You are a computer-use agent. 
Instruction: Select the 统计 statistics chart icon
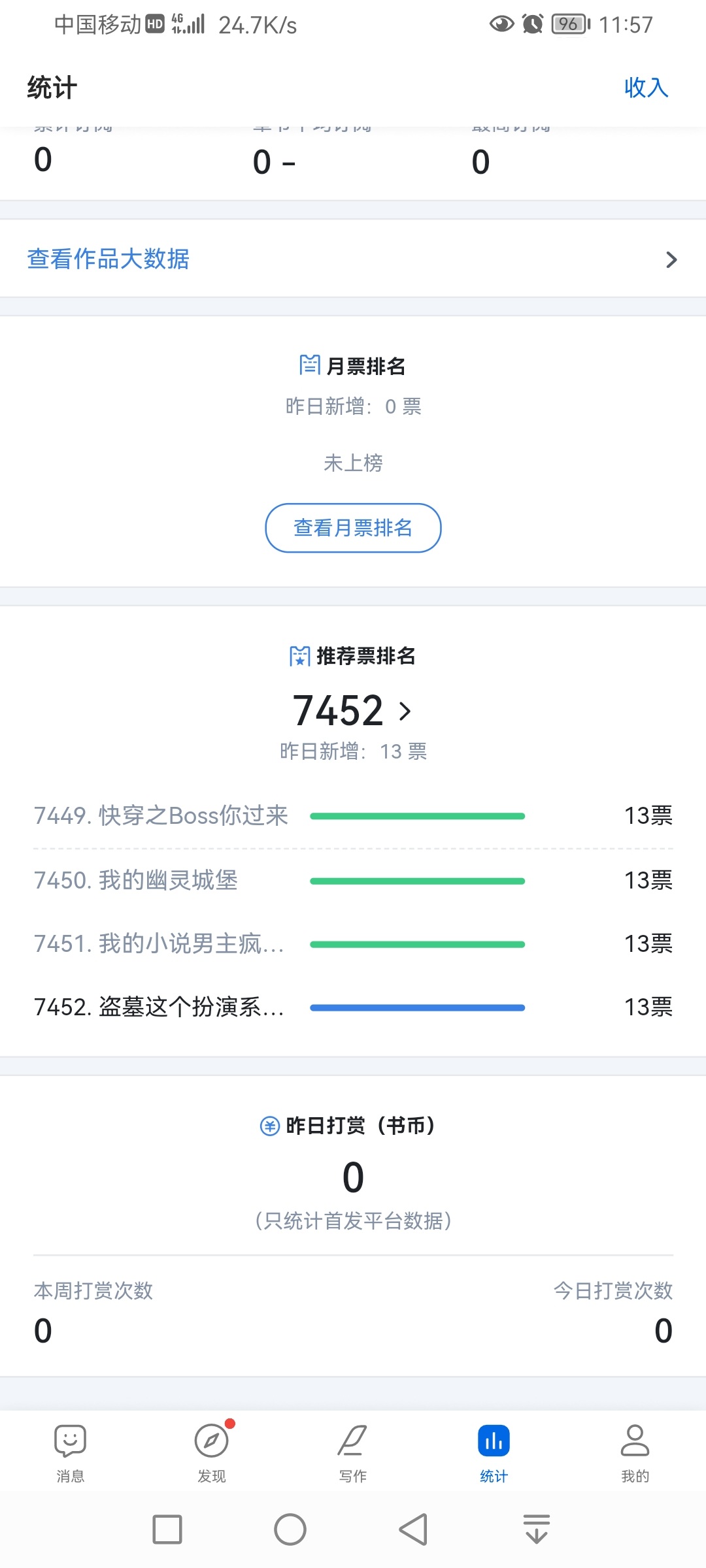pyautogui.click(x=494, y=1441)
